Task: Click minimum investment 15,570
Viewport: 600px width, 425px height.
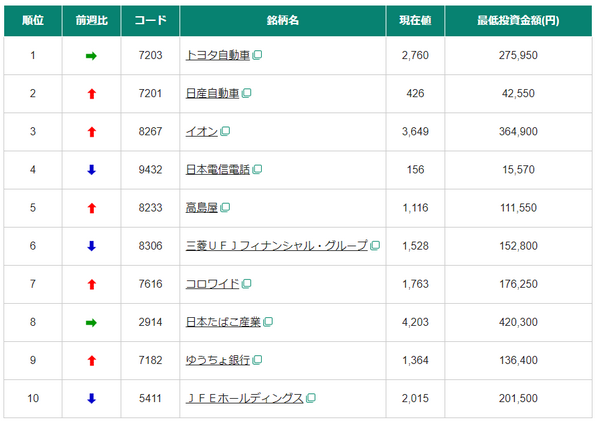Action: coord(518,169)
